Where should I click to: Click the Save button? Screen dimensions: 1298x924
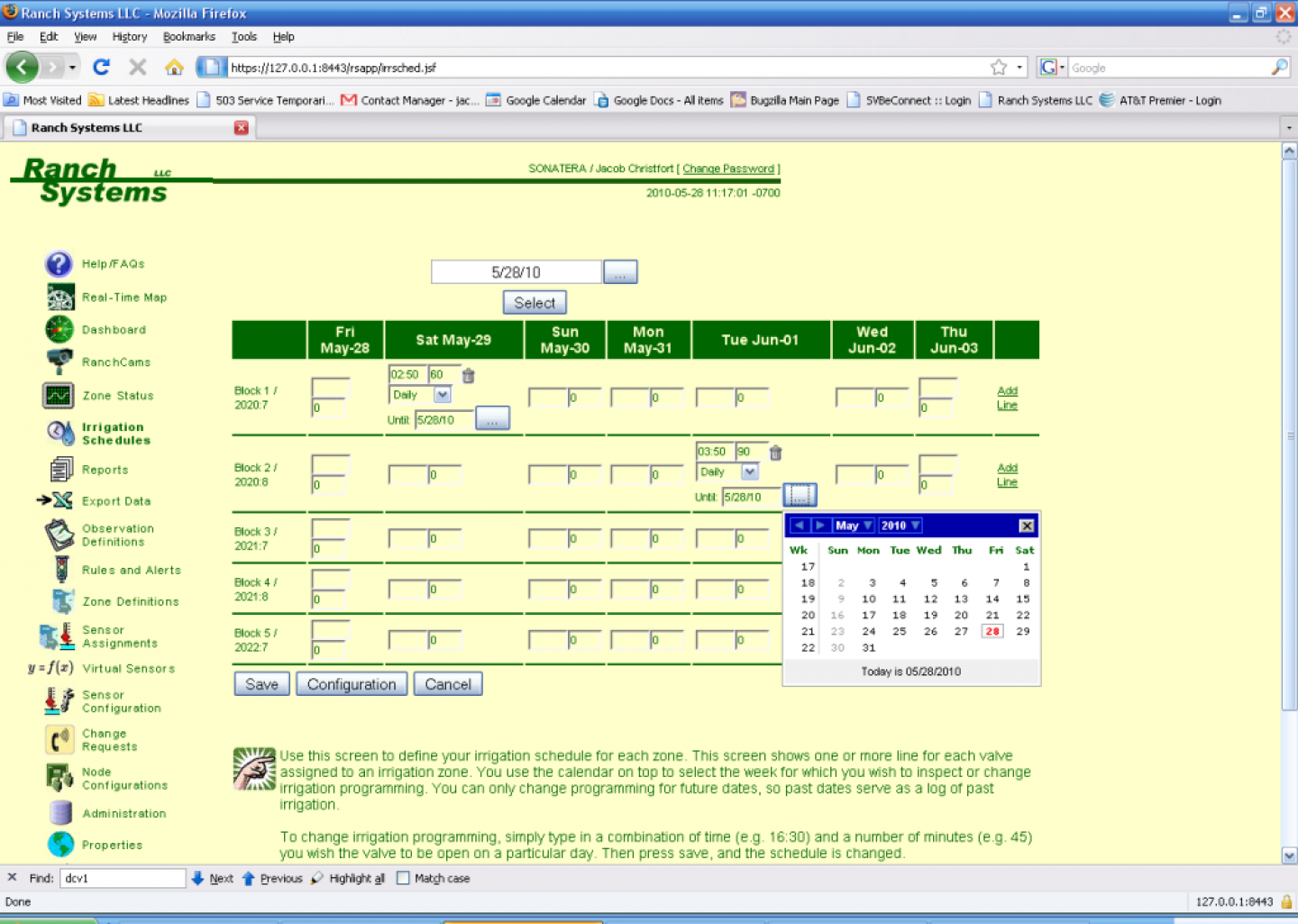click(261, 683)
